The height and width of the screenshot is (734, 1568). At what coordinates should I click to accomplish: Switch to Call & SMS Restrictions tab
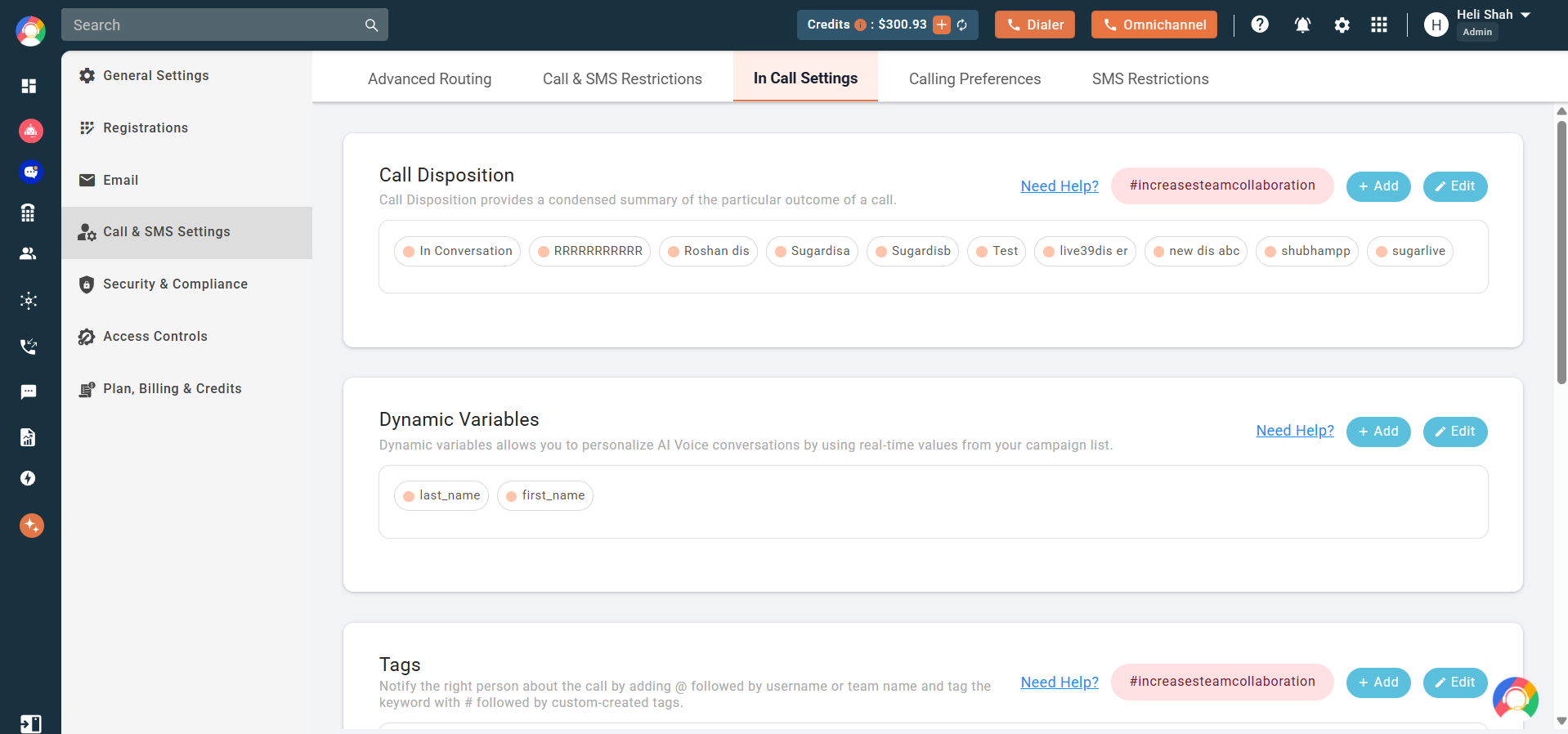[x=622, y=78]
